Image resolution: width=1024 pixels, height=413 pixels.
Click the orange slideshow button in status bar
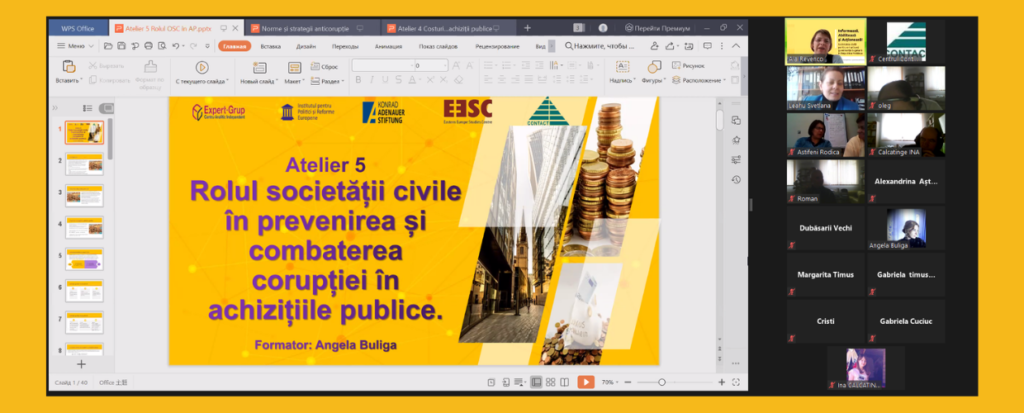(x=586, y=382)
